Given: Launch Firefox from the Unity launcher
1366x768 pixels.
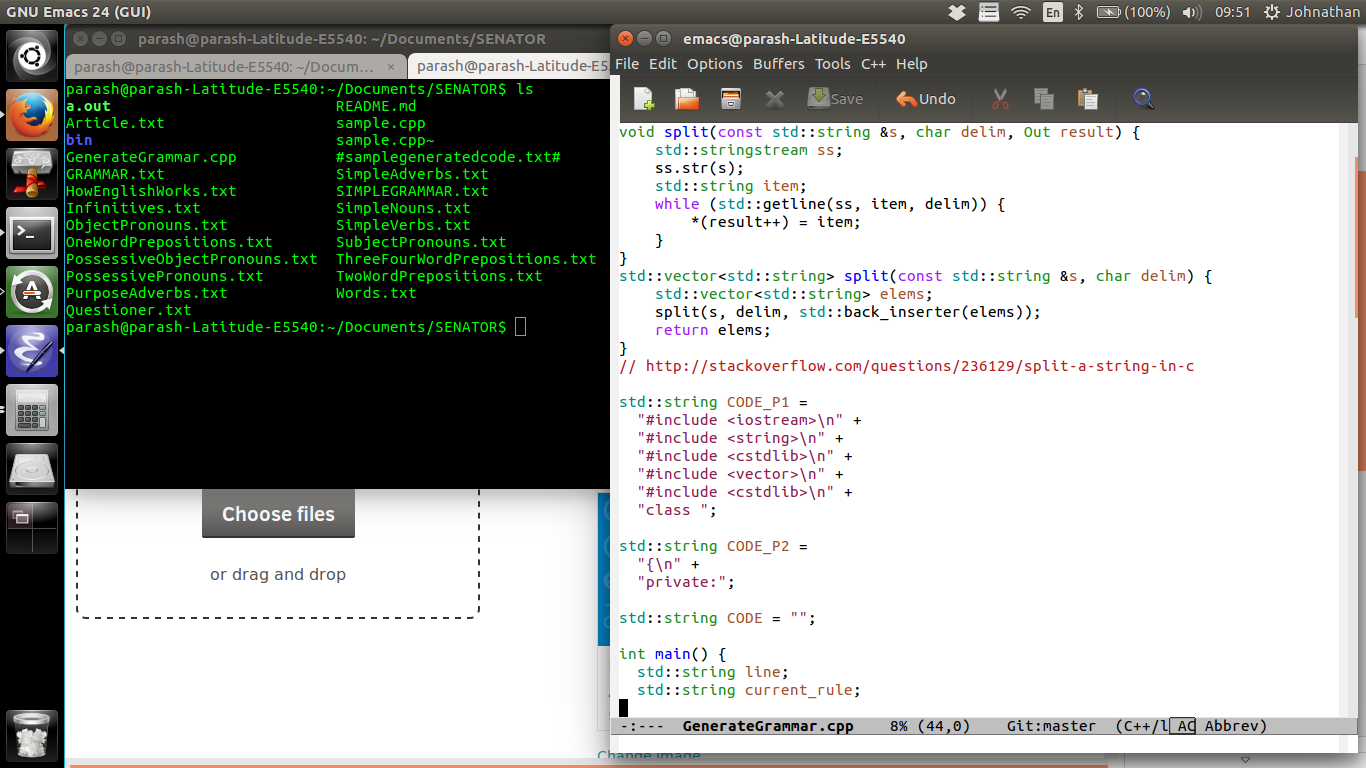Looking at the screenshot, I should pyautogui.click(x=32, y=115).
